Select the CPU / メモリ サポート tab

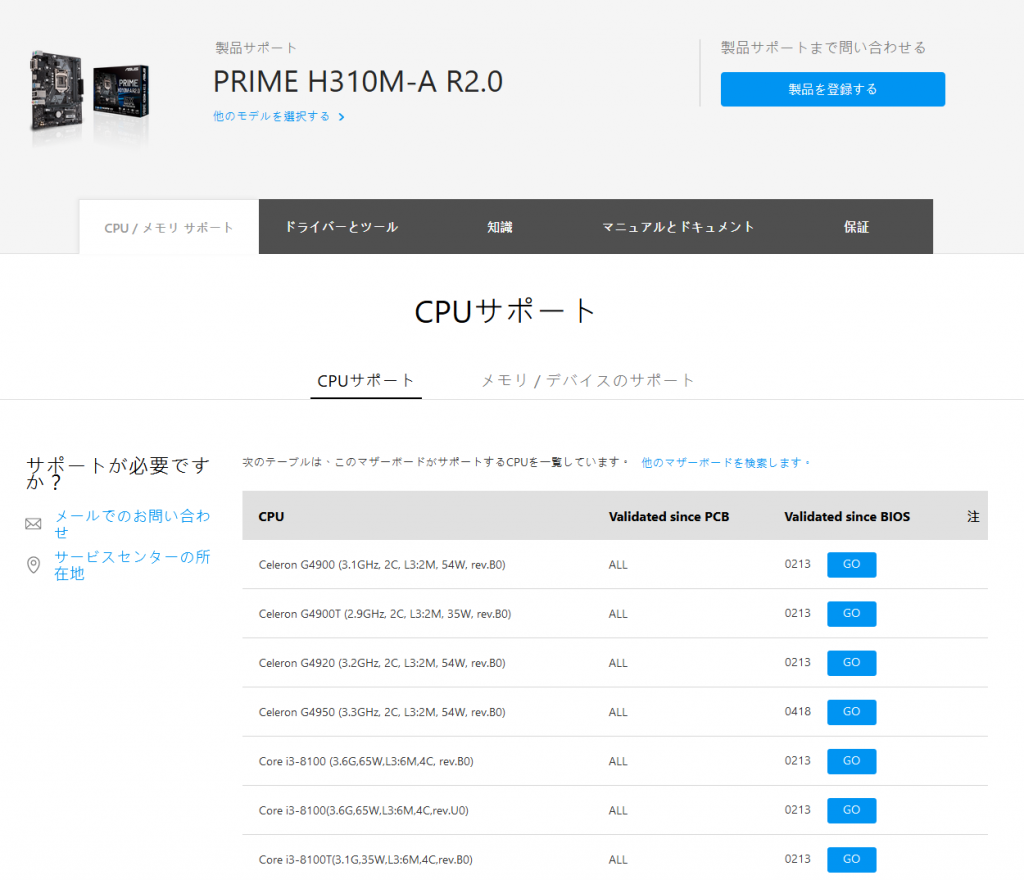pyautogui.click(x=169, y=227)
